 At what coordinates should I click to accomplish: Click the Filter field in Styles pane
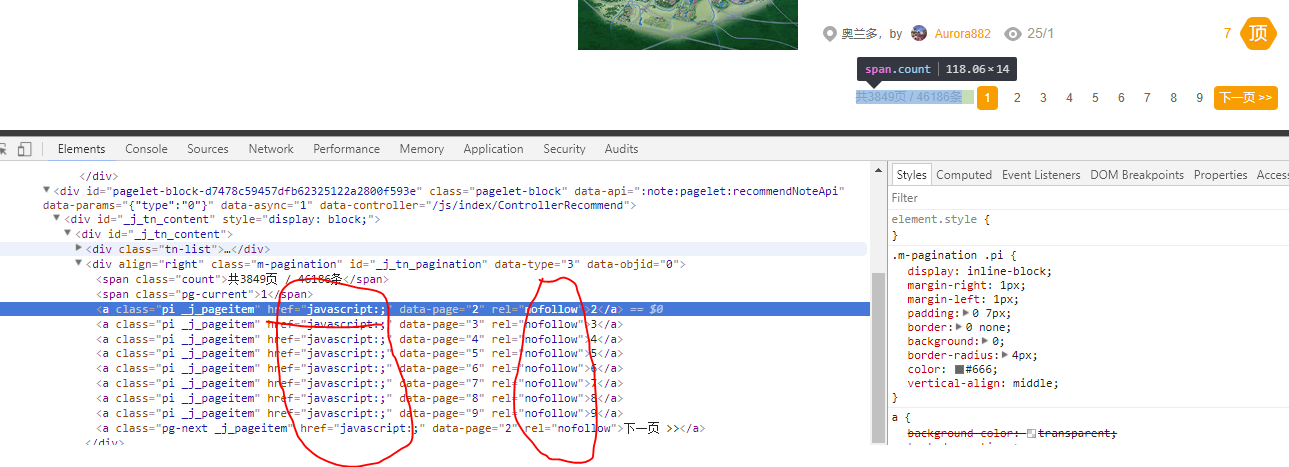pyautogui.click(x=1080, y=198)
